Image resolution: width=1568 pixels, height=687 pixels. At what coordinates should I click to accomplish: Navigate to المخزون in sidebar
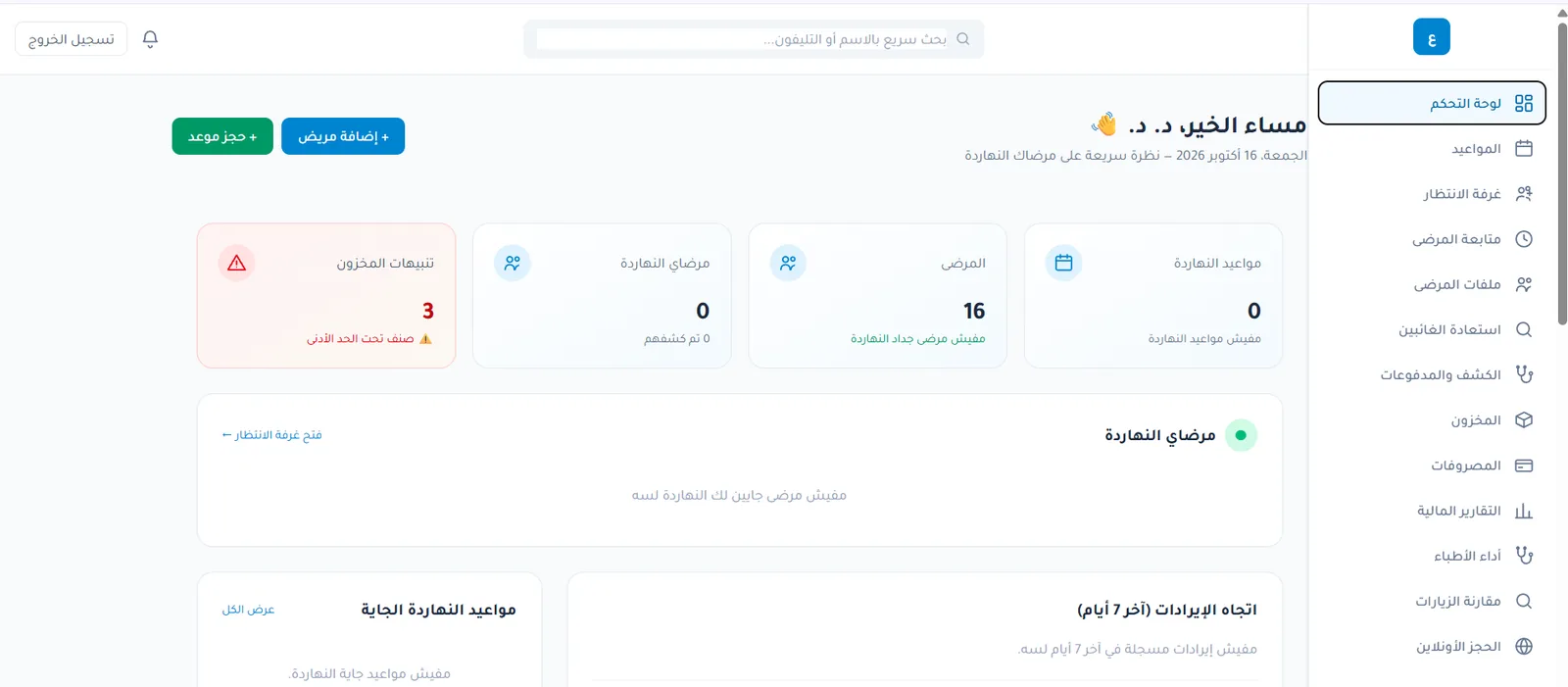point(1432,419)
